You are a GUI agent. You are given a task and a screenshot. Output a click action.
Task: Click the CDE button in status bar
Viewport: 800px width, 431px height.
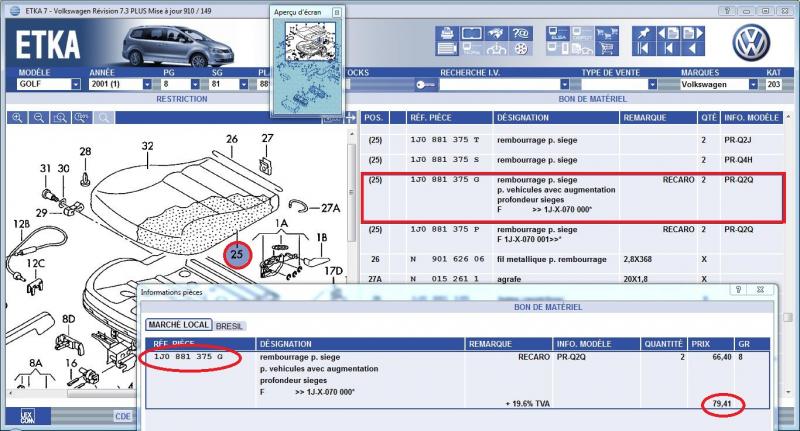click(x=123, y=416)
